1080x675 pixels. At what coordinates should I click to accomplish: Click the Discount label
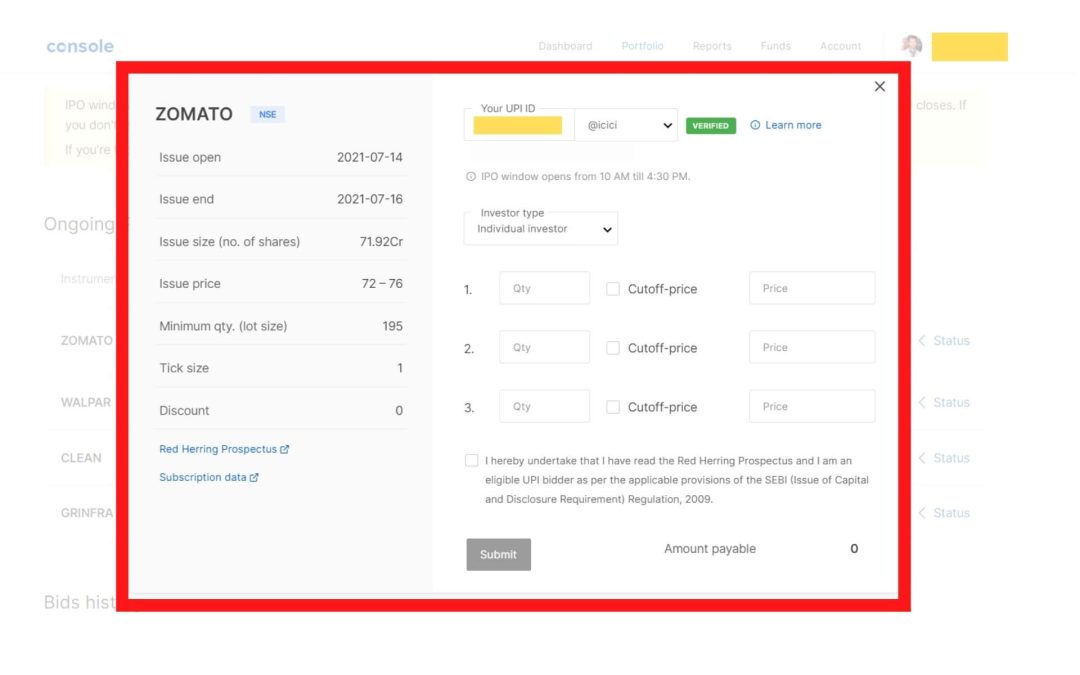(184, 411)
